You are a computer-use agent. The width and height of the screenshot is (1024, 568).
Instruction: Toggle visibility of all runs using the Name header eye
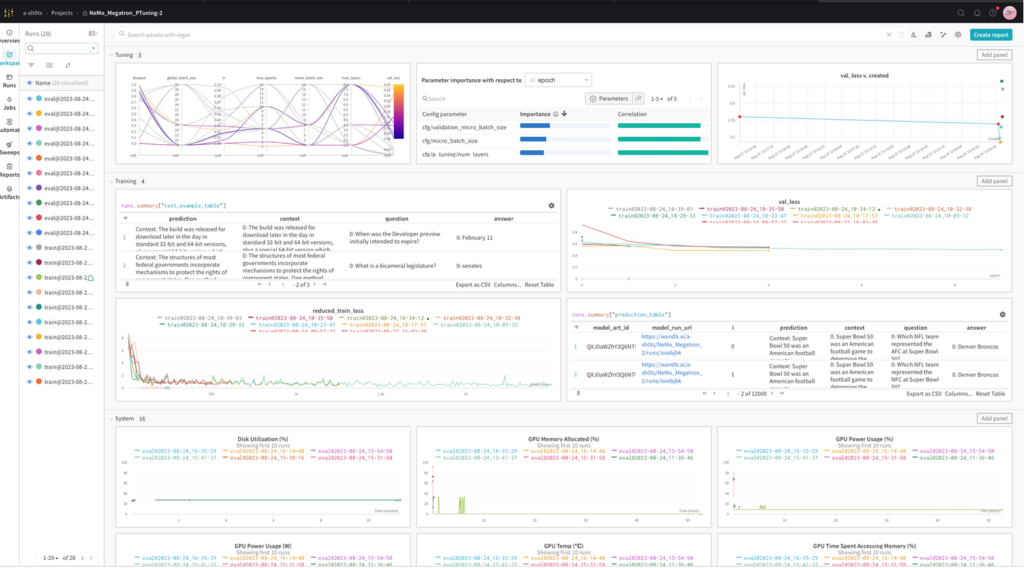click(x=29, y=83)
